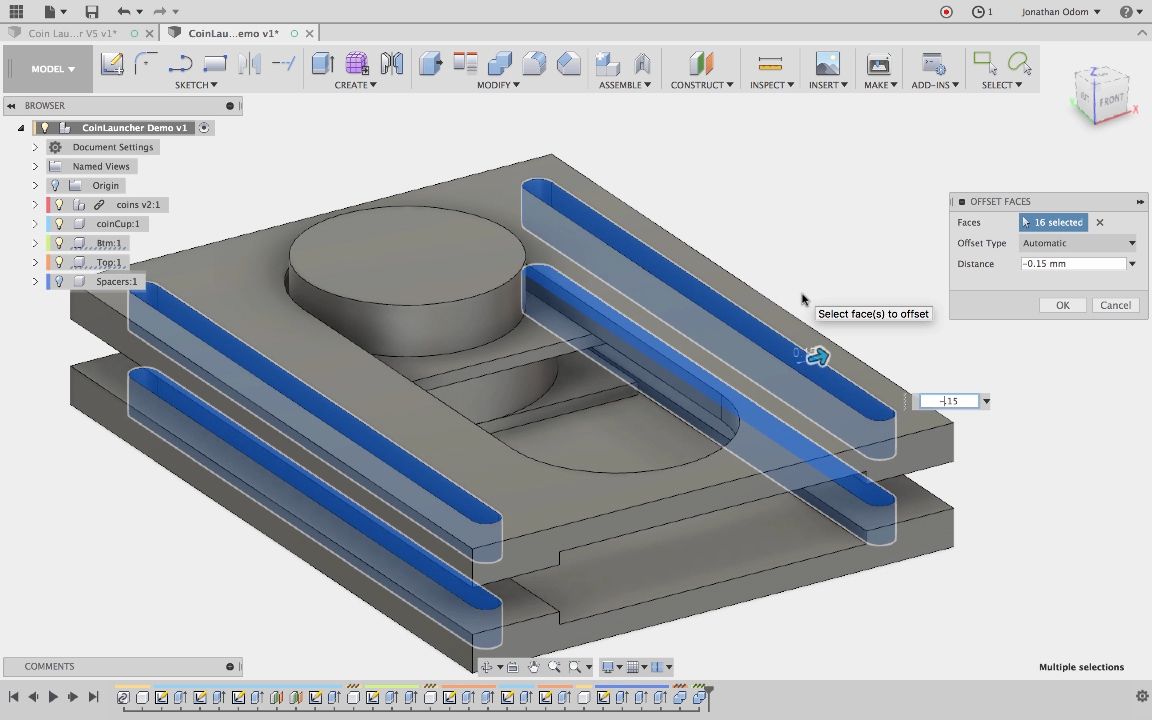The width and height of the screenshot is (1152, 720).
Task: Click the Distance input field
Action: coord(1072,264)
